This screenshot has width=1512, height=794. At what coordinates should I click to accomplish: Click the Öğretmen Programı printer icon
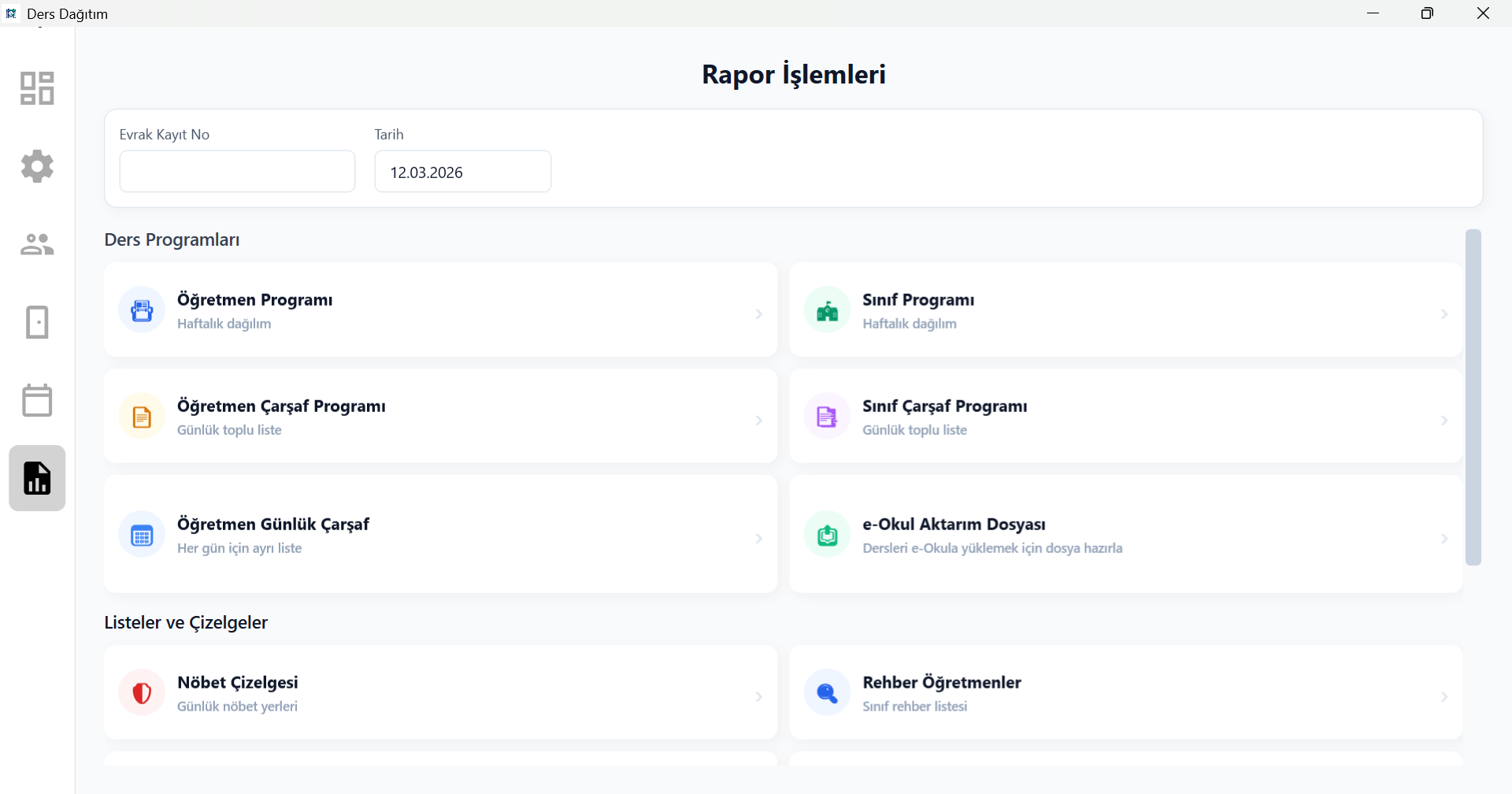[142, 310]
